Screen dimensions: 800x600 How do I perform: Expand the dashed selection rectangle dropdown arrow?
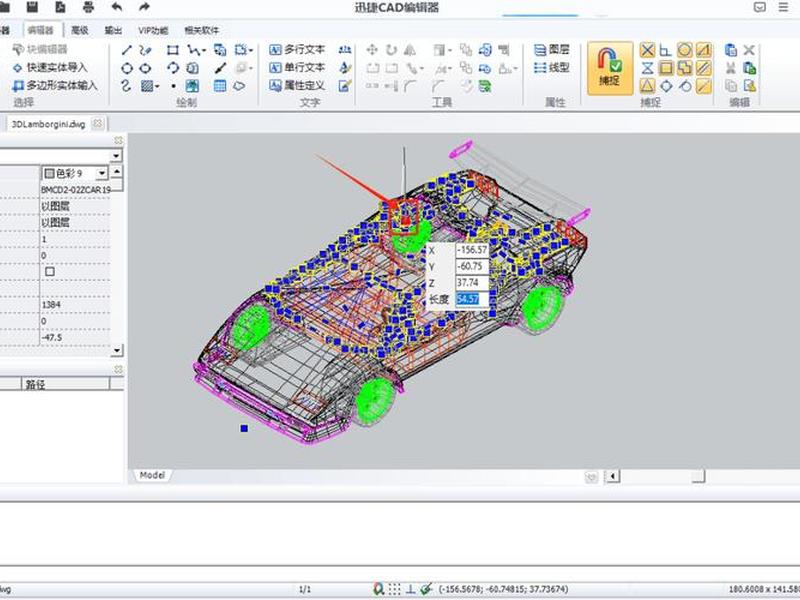pos(251,50)
